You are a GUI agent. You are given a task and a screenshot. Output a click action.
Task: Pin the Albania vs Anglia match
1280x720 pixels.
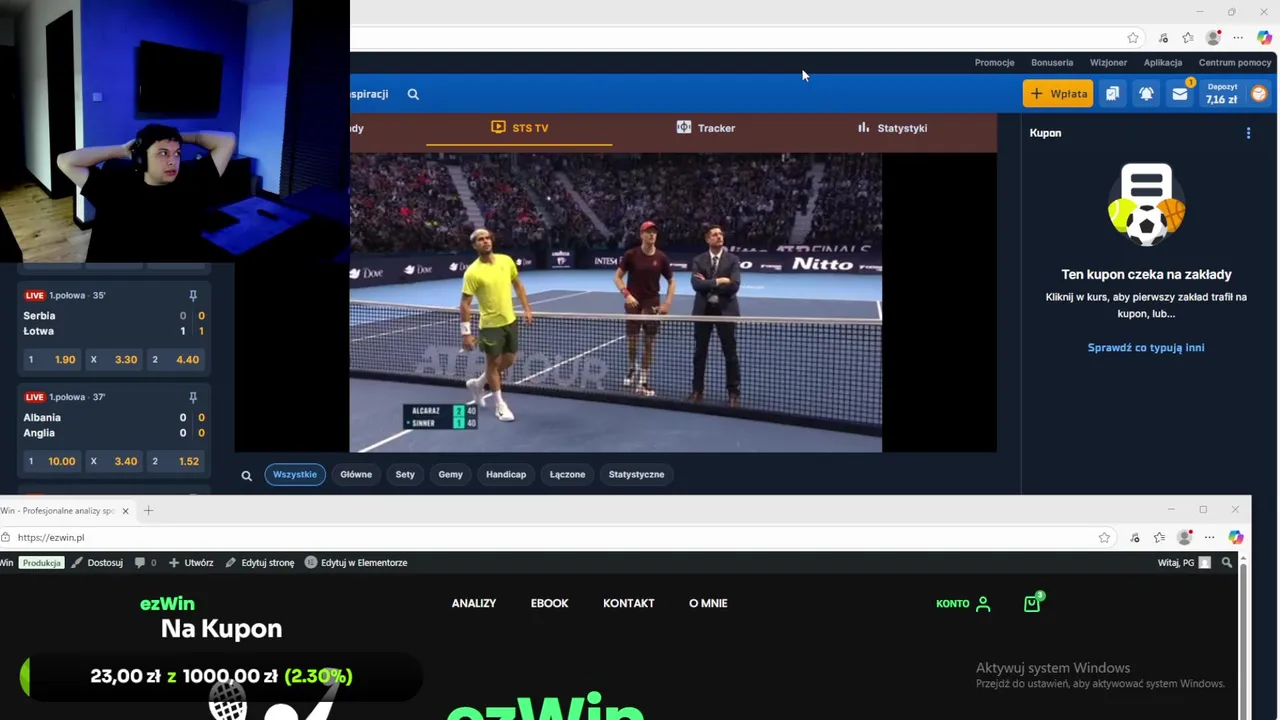point(193,398)
